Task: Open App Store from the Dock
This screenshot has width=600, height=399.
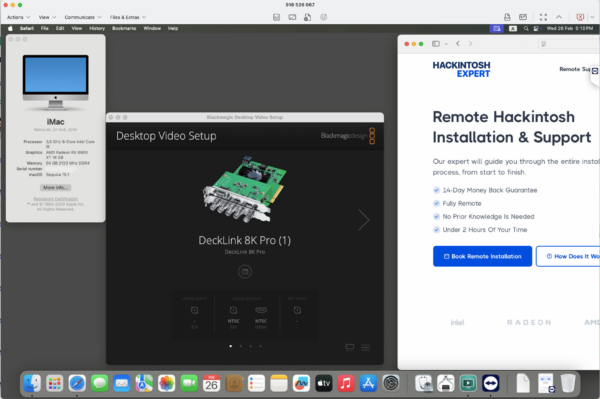Action: [368, 383]
